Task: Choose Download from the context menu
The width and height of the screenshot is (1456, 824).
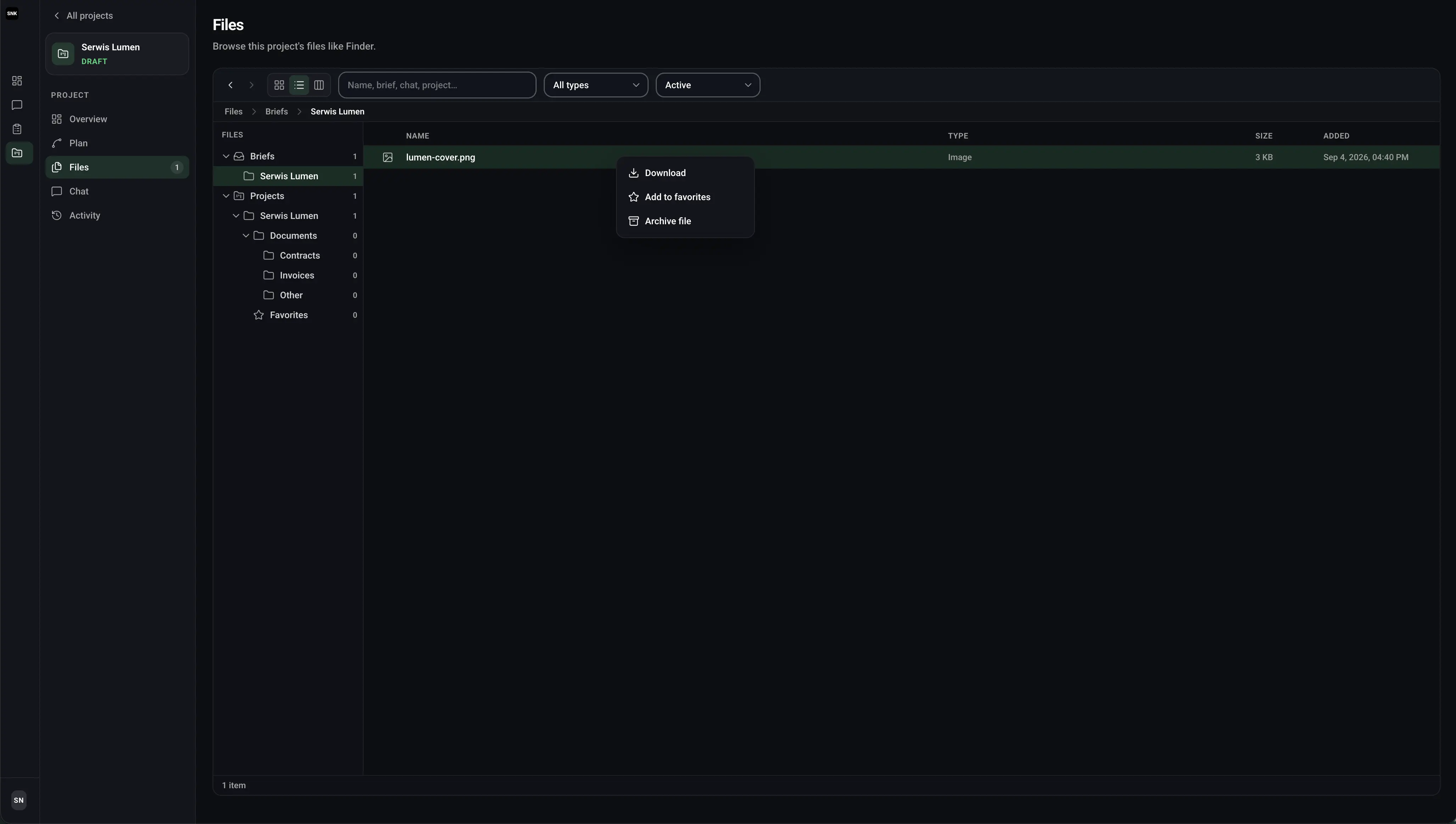Action: (685, 173)
